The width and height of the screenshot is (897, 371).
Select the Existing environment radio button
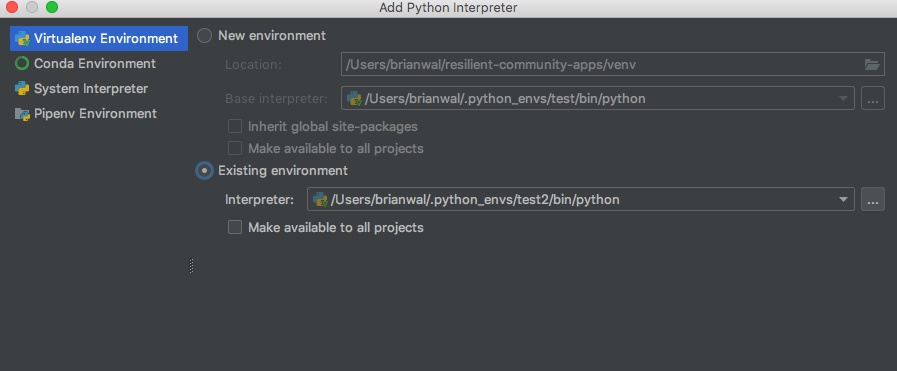point(204,170)
